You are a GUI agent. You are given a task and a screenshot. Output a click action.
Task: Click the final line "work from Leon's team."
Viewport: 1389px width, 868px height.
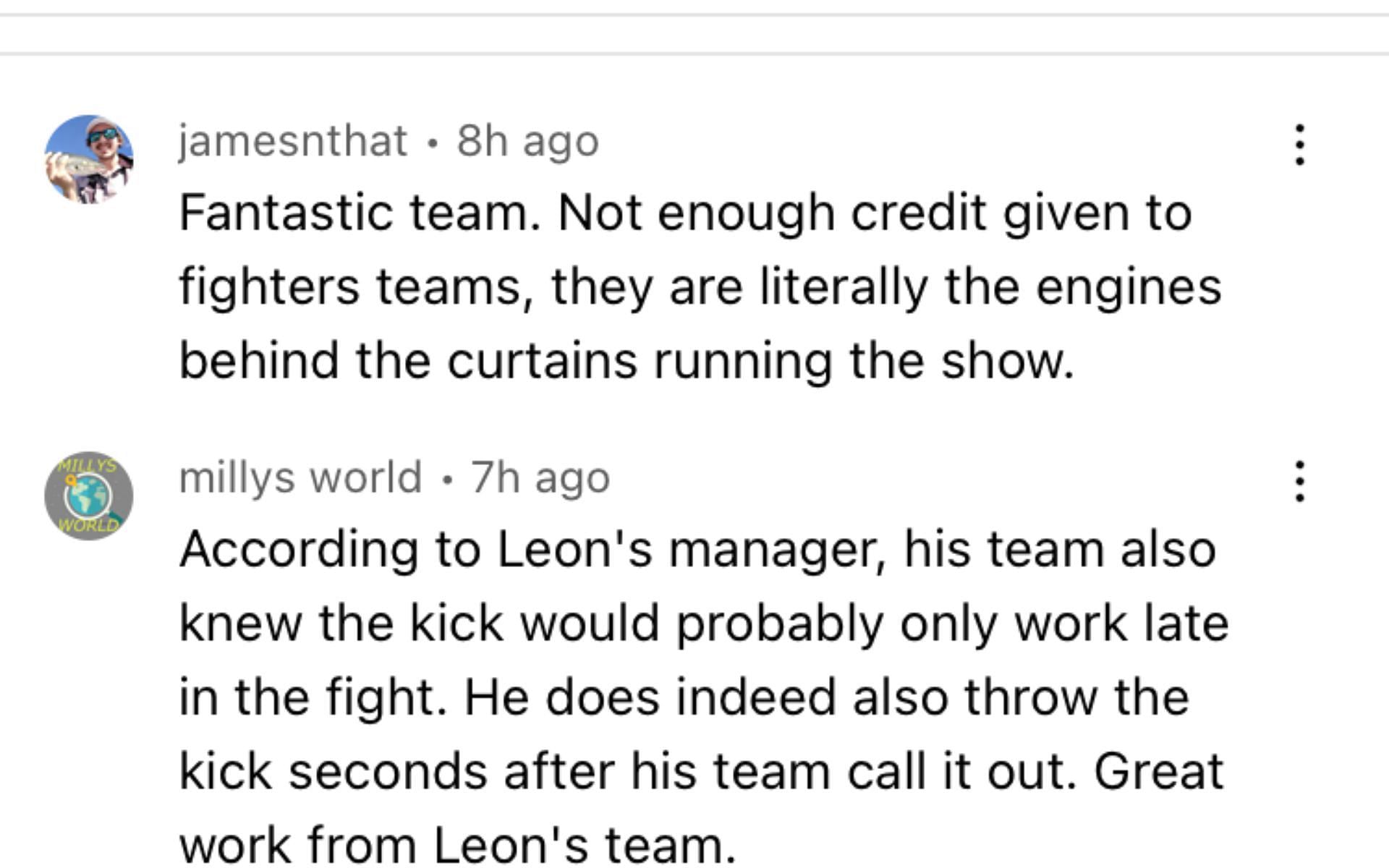point(457,843)
